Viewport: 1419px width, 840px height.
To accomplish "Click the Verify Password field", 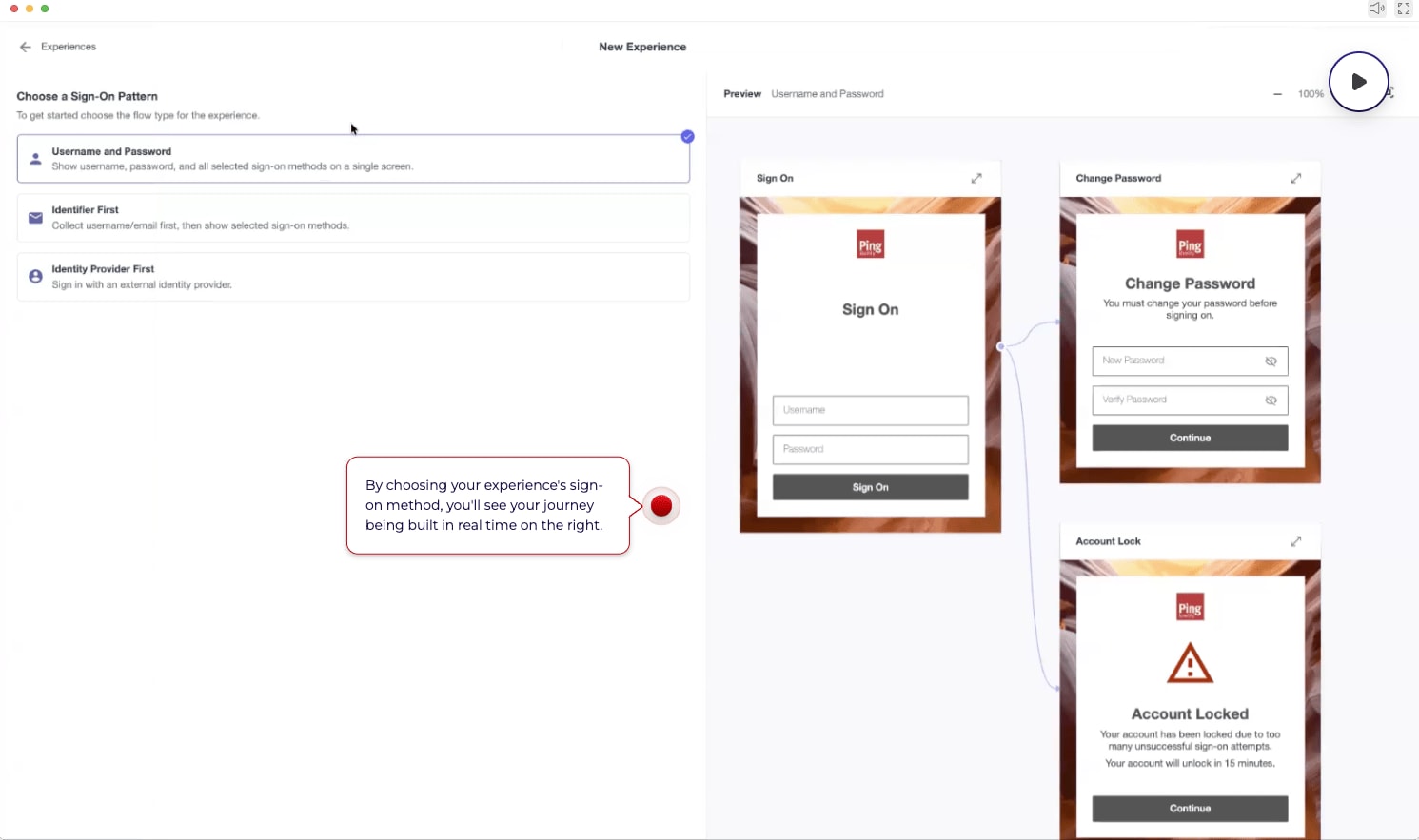I will coord(1191,400).
